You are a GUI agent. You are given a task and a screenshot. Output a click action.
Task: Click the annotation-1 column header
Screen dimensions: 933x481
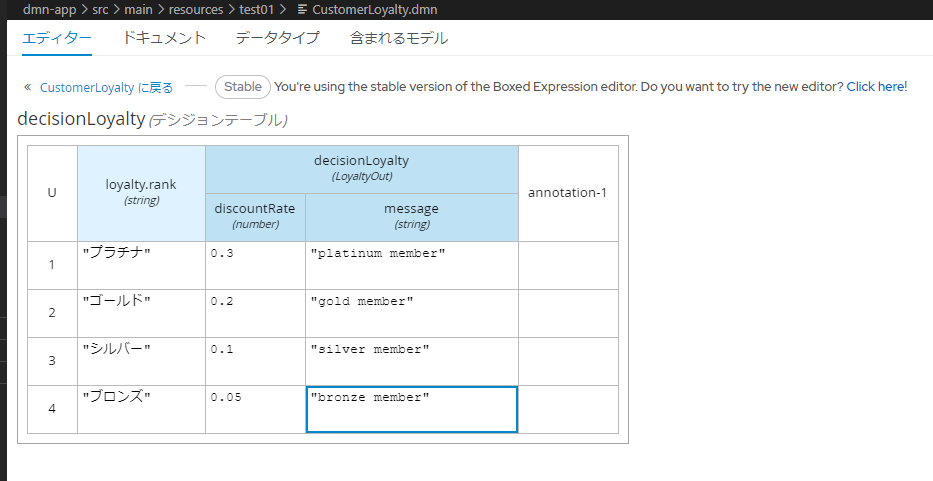pyautogui.click(x=568, y=193)
